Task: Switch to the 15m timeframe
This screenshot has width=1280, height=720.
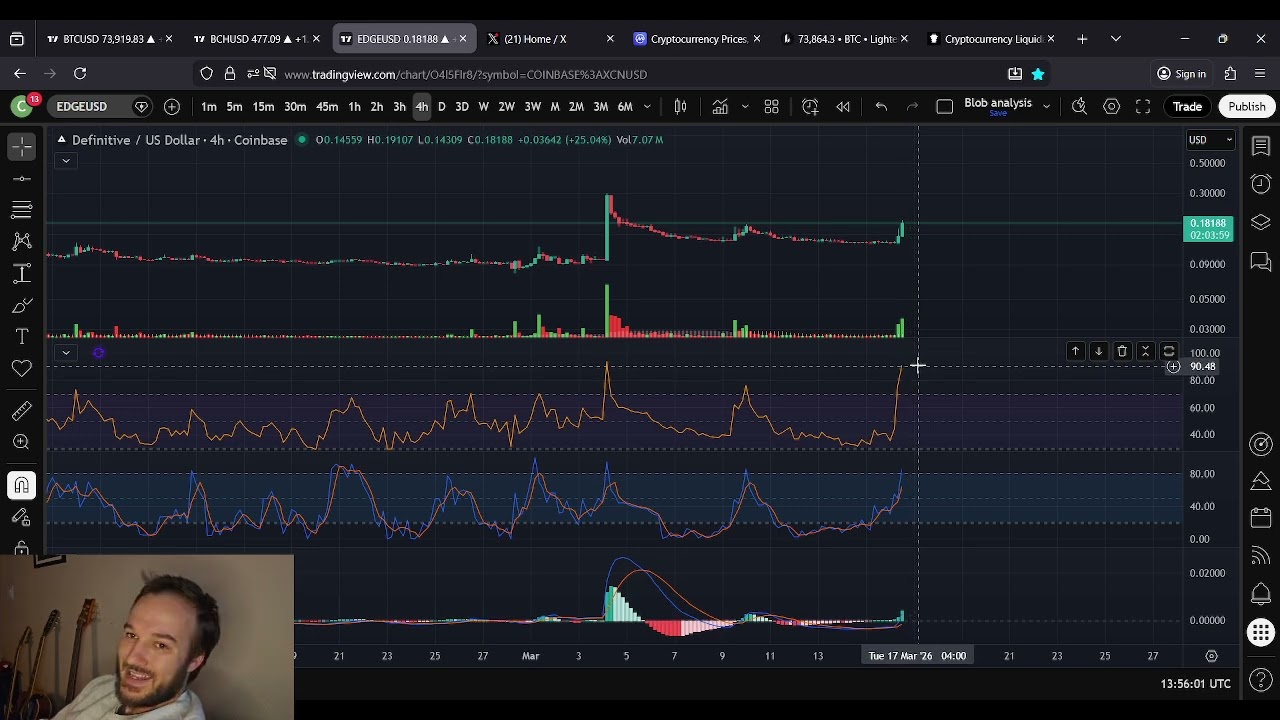Action: [263, 107]
